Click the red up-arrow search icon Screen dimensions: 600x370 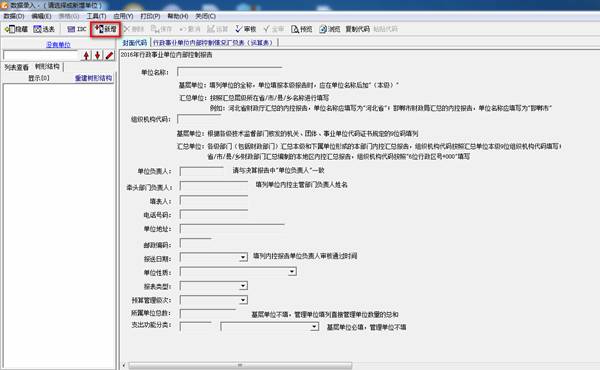point(86,55)
